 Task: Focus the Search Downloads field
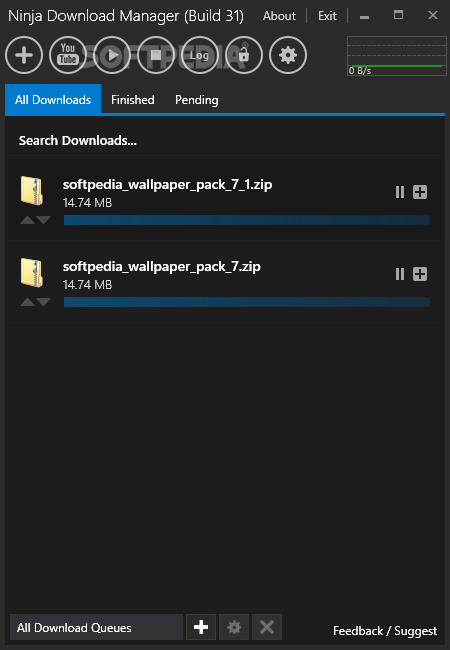click(225, 141)
